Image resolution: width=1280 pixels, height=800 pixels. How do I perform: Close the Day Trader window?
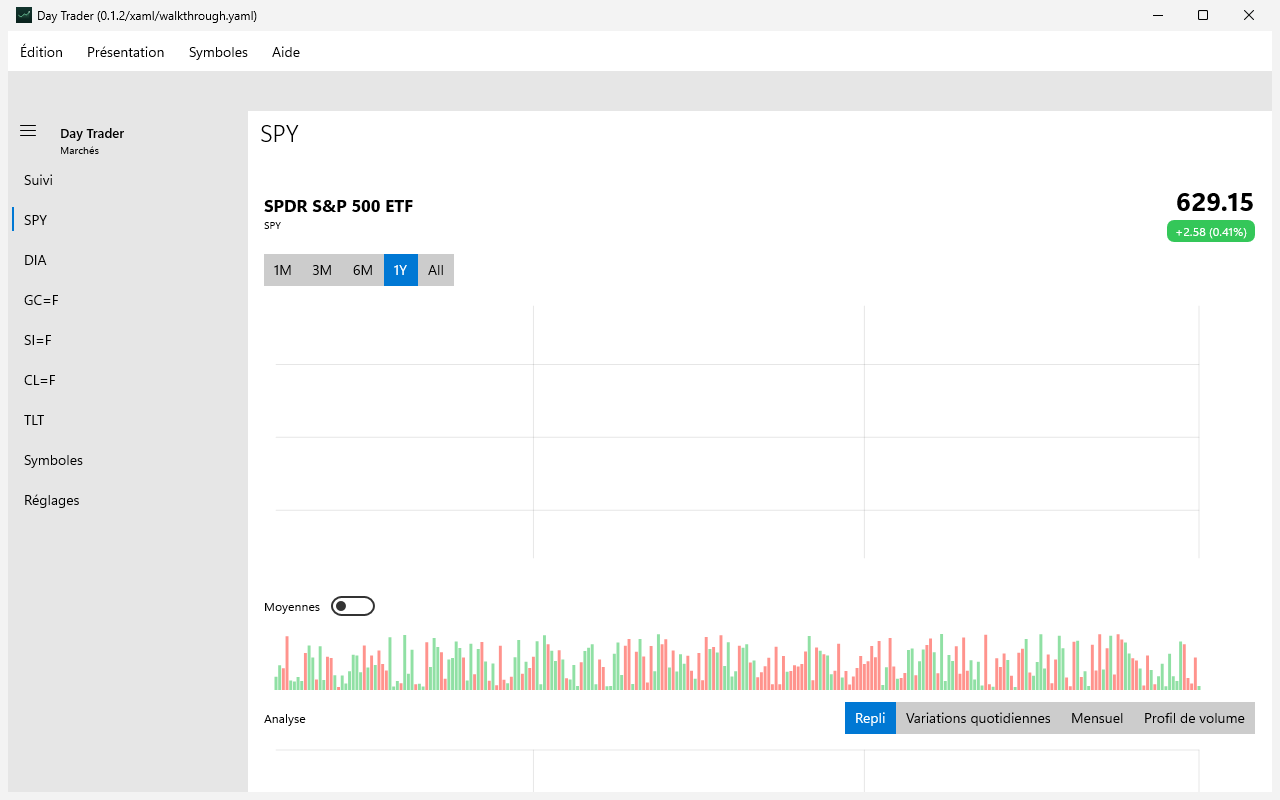(x=1249, y=16)
